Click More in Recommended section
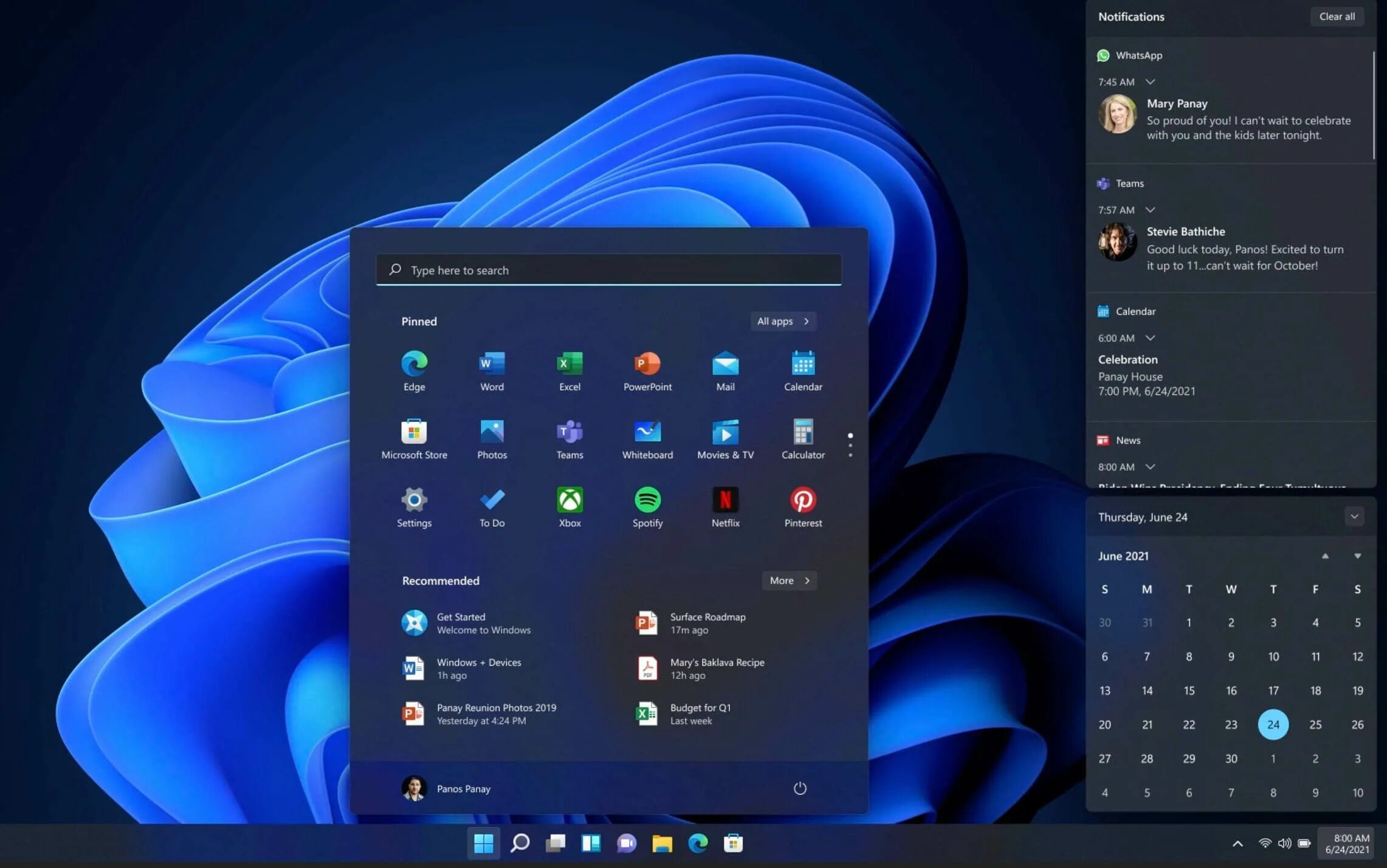This screenshot has height=868, width=1387. coord(789,580)
